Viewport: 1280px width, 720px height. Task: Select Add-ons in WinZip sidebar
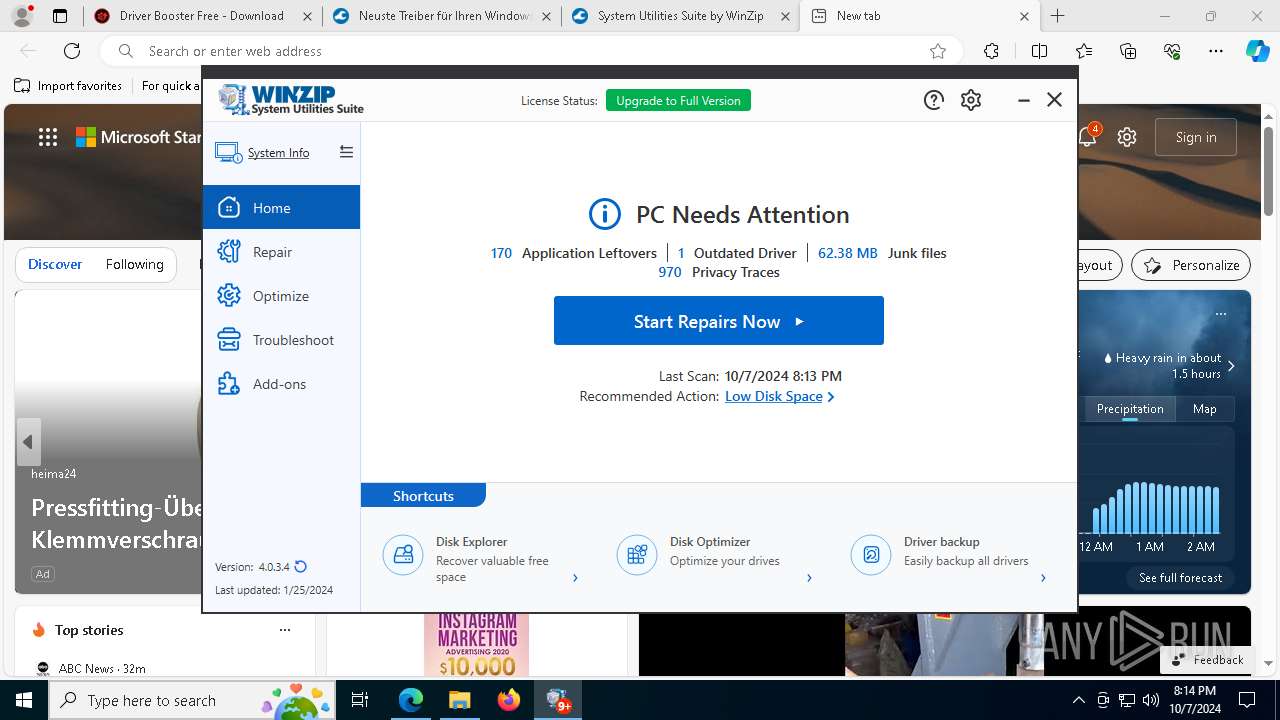pyautogui.click(x=281, y=383)
